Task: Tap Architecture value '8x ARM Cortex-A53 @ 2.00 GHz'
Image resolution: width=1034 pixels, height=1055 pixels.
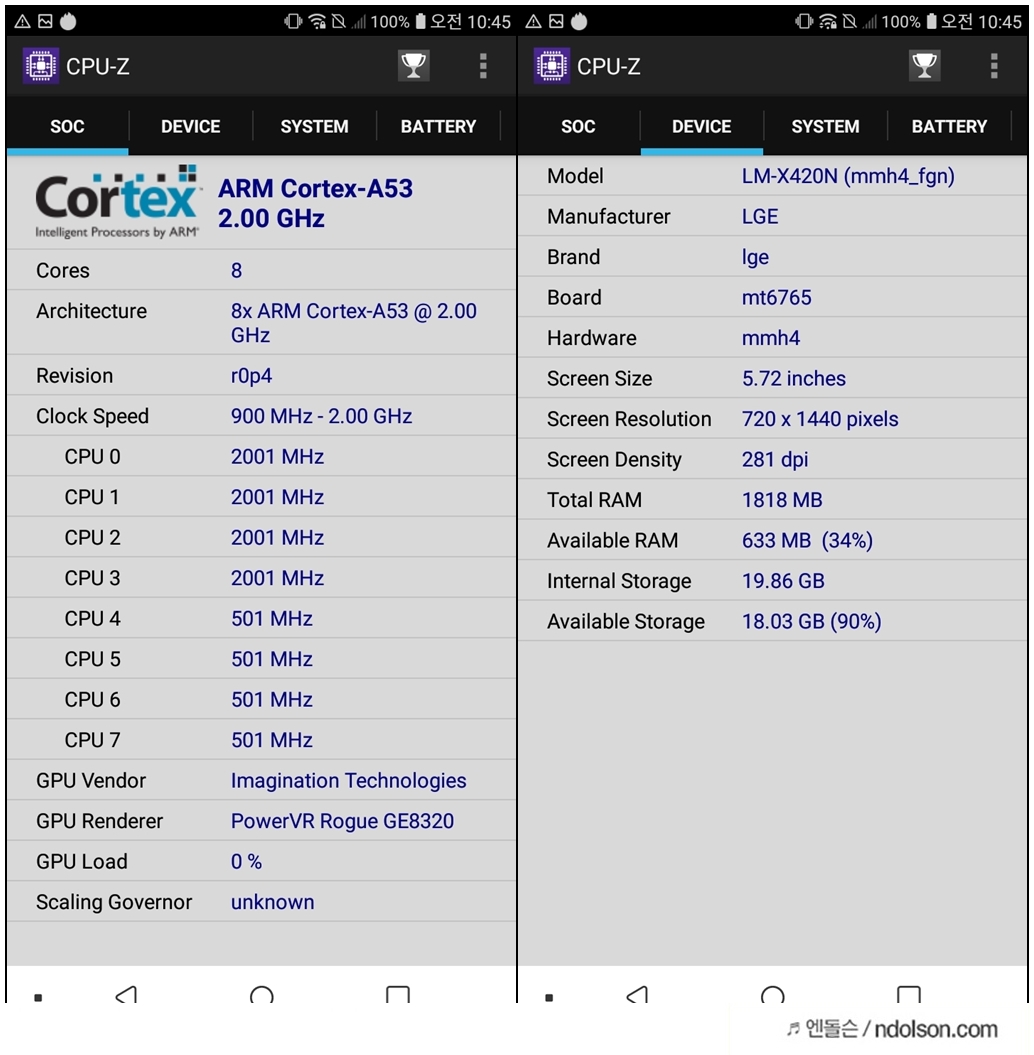Action: coord(354,323)
